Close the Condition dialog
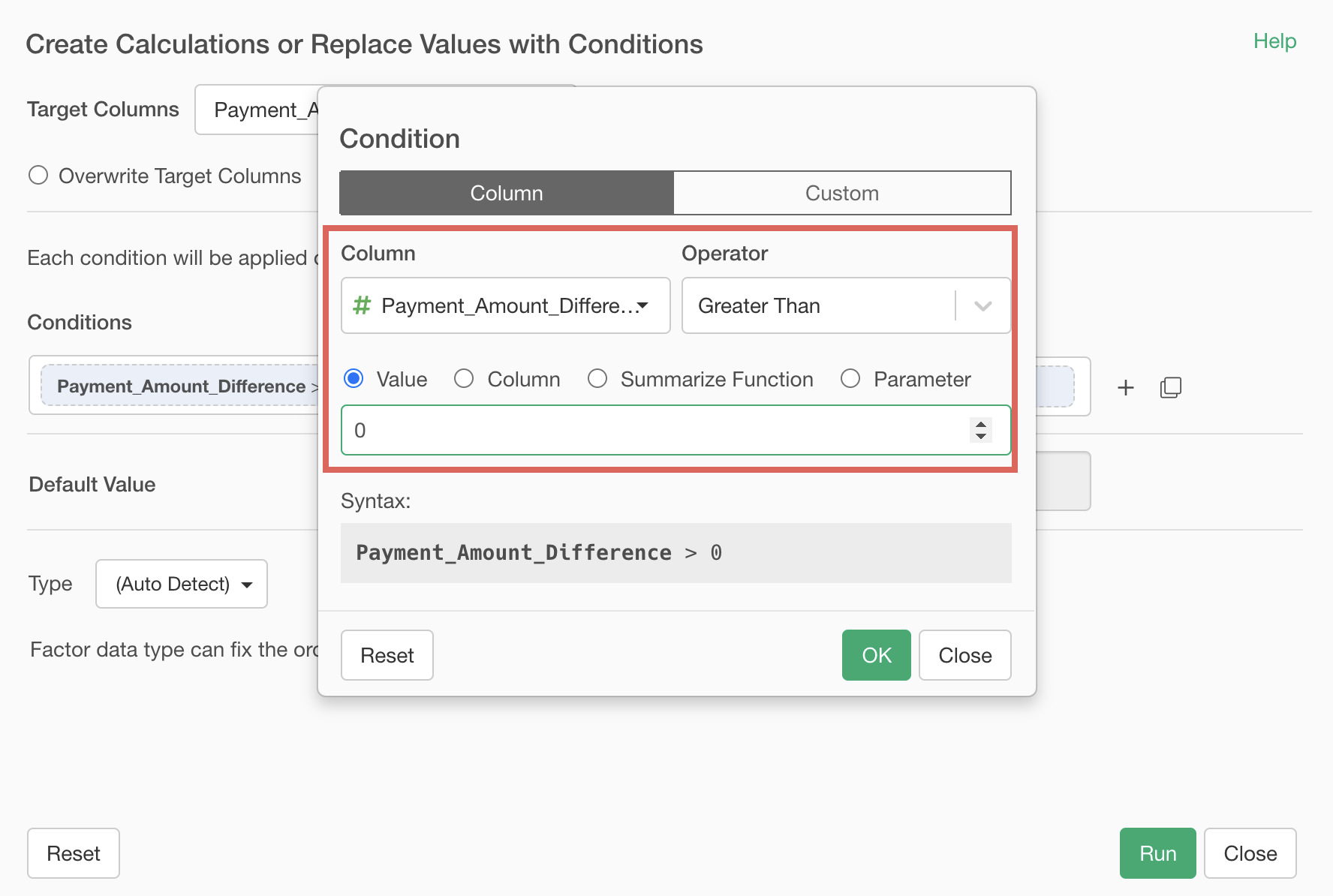The height and width of the screenshot is (896, 1333). click(x=964, y=655)
